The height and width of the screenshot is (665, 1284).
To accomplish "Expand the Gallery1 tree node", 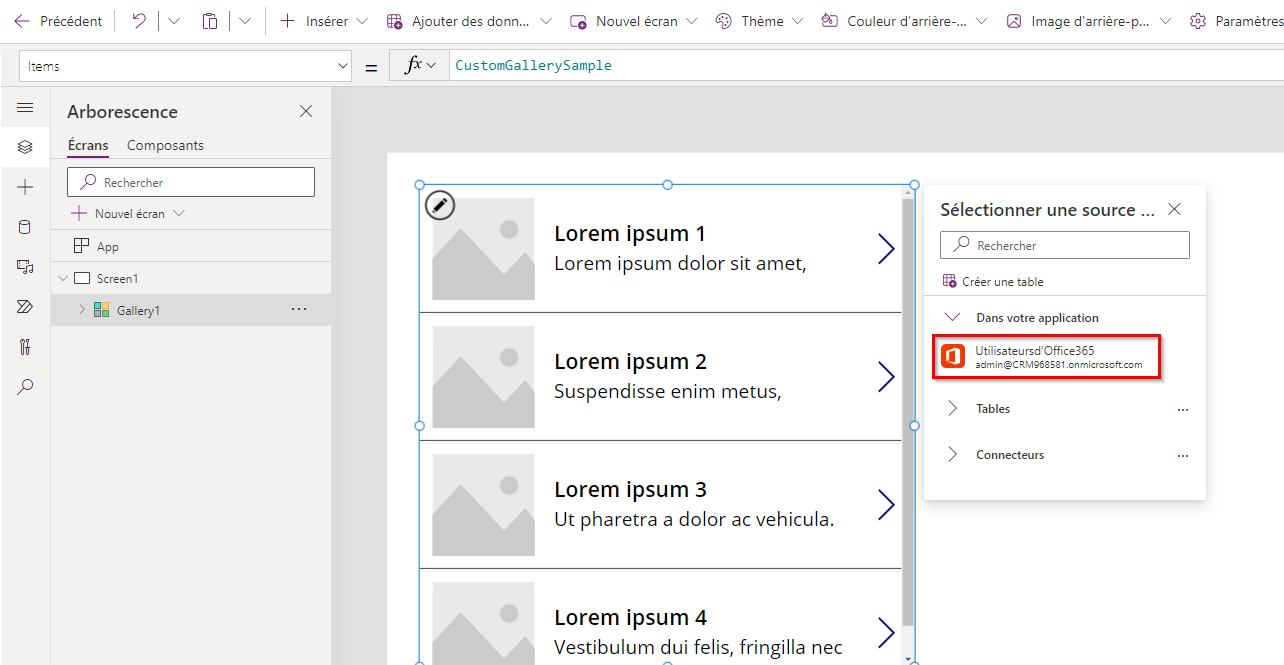I will [82, 310].
